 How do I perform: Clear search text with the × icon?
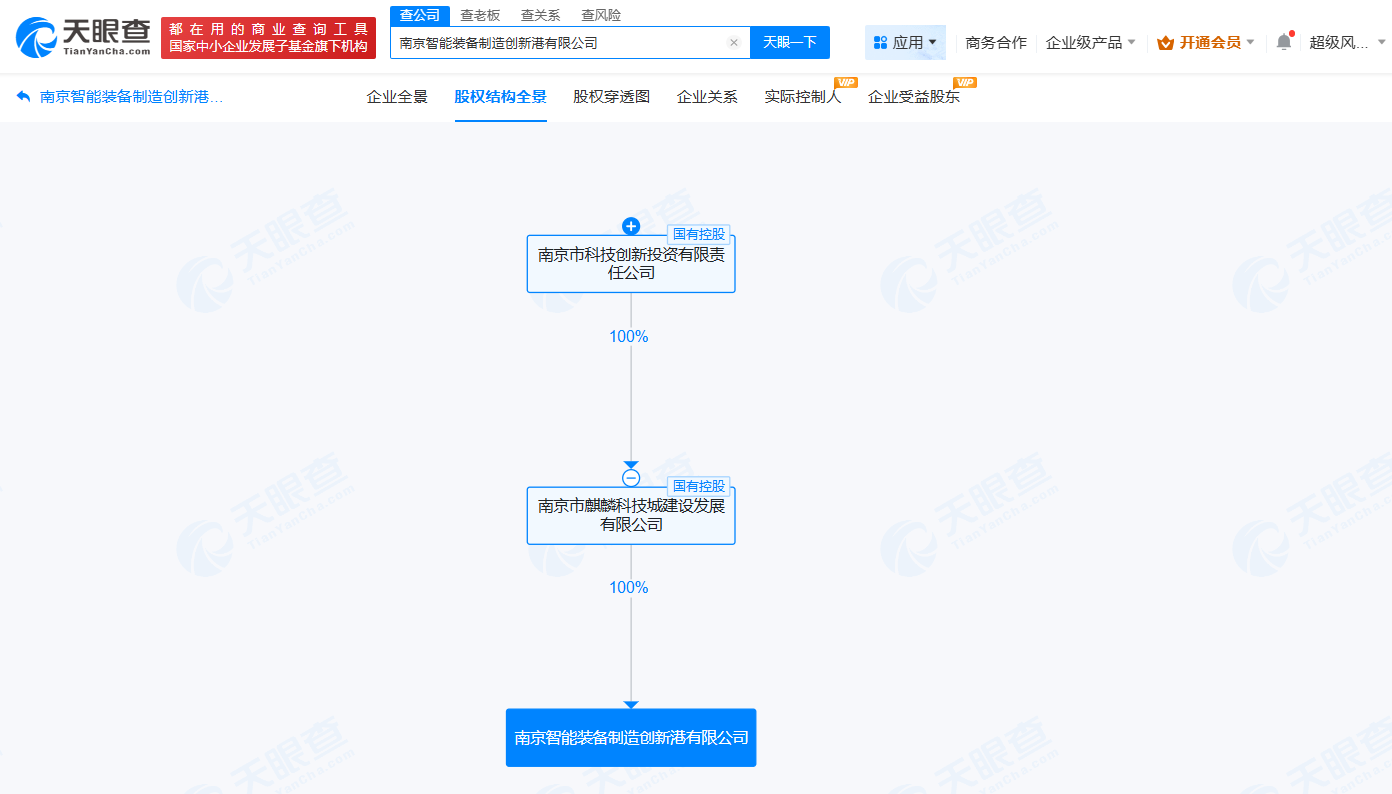pyautogui.click(x=734, y=42)
